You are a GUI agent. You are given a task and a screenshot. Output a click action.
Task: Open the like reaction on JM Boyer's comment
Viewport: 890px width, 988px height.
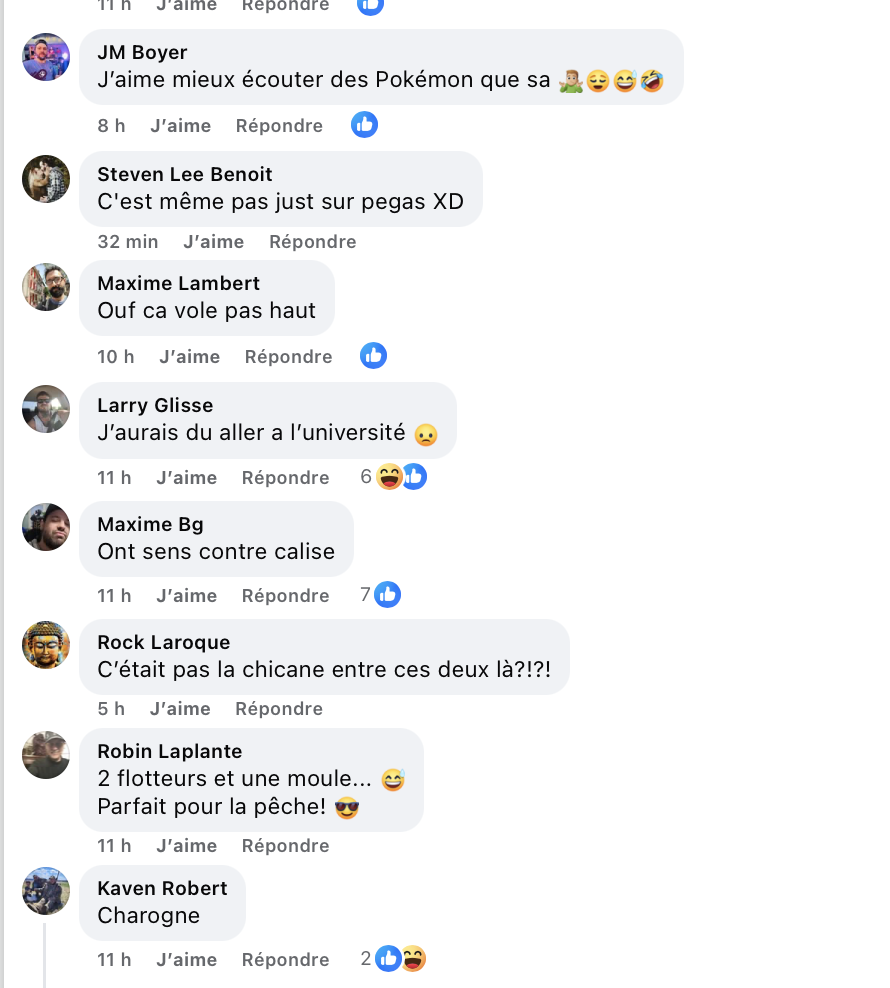click(x=364, y=125)
